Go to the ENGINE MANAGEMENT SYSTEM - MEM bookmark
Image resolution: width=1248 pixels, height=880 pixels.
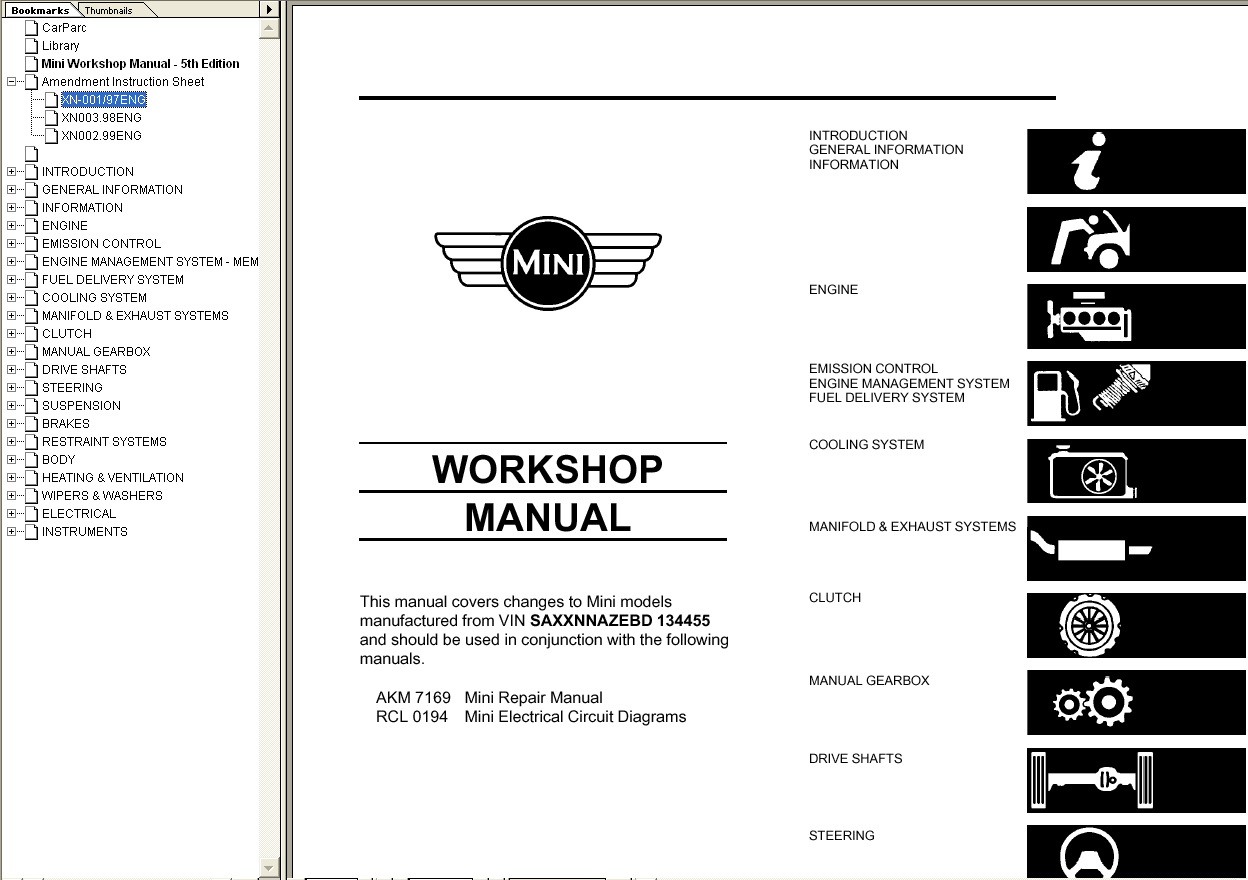150,262
